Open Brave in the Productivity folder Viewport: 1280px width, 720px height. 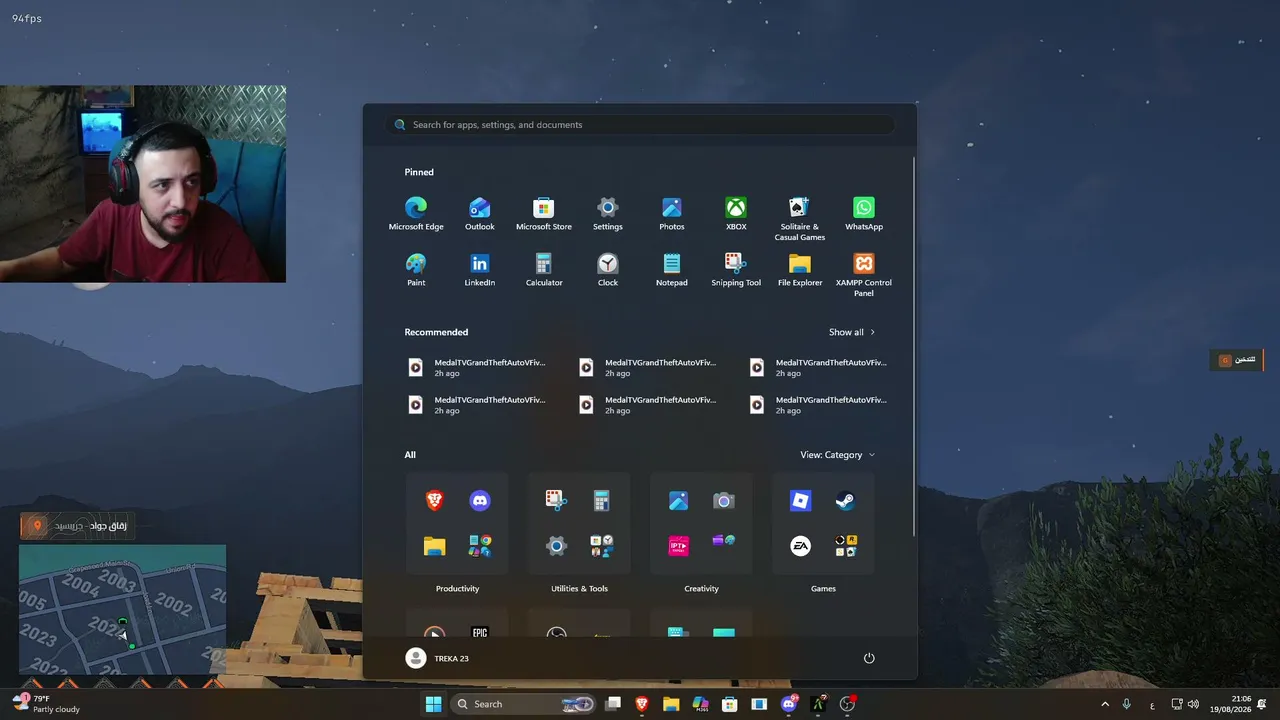pos(434,501)
